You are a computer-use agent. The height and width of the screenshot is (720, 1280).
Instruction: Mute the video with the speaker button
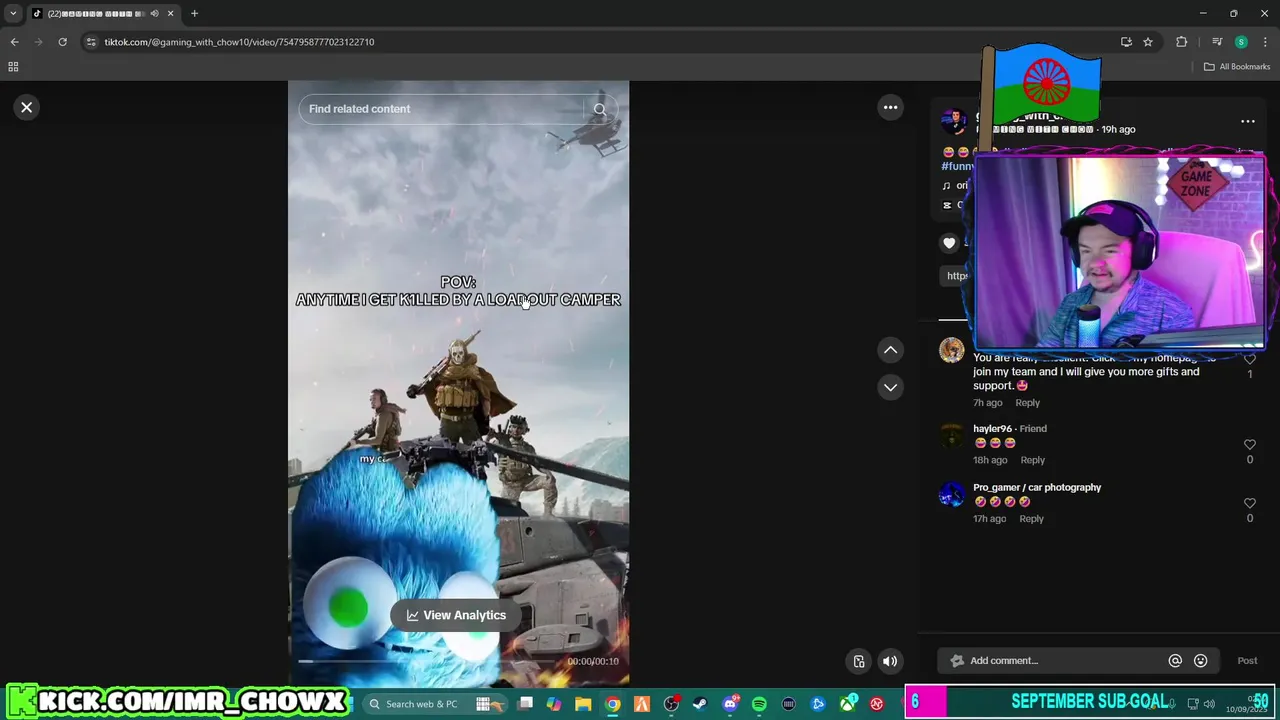coord(890,661)
